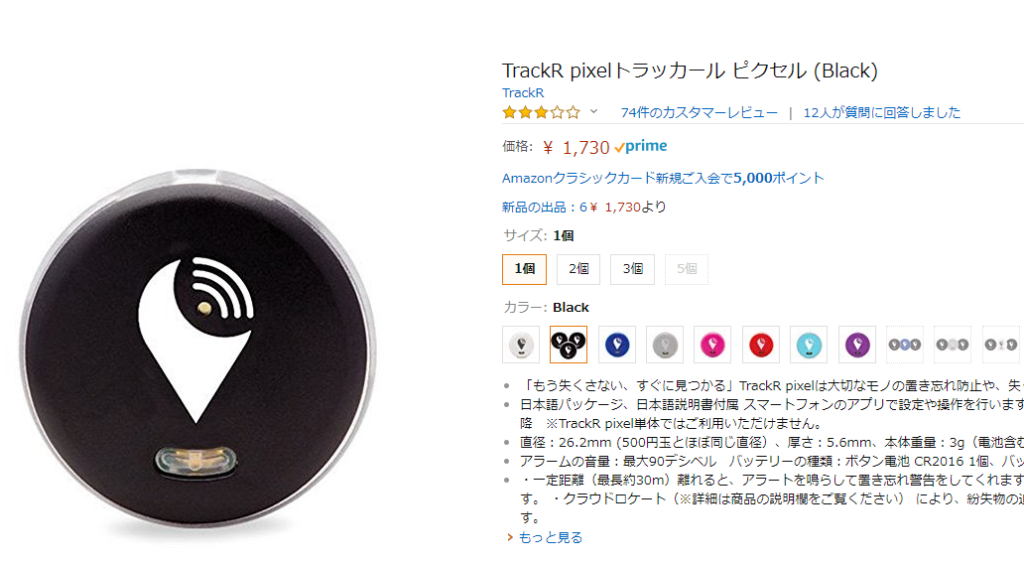
Task: Select the unavailable 5個 size option
Action: pos(686,269)
